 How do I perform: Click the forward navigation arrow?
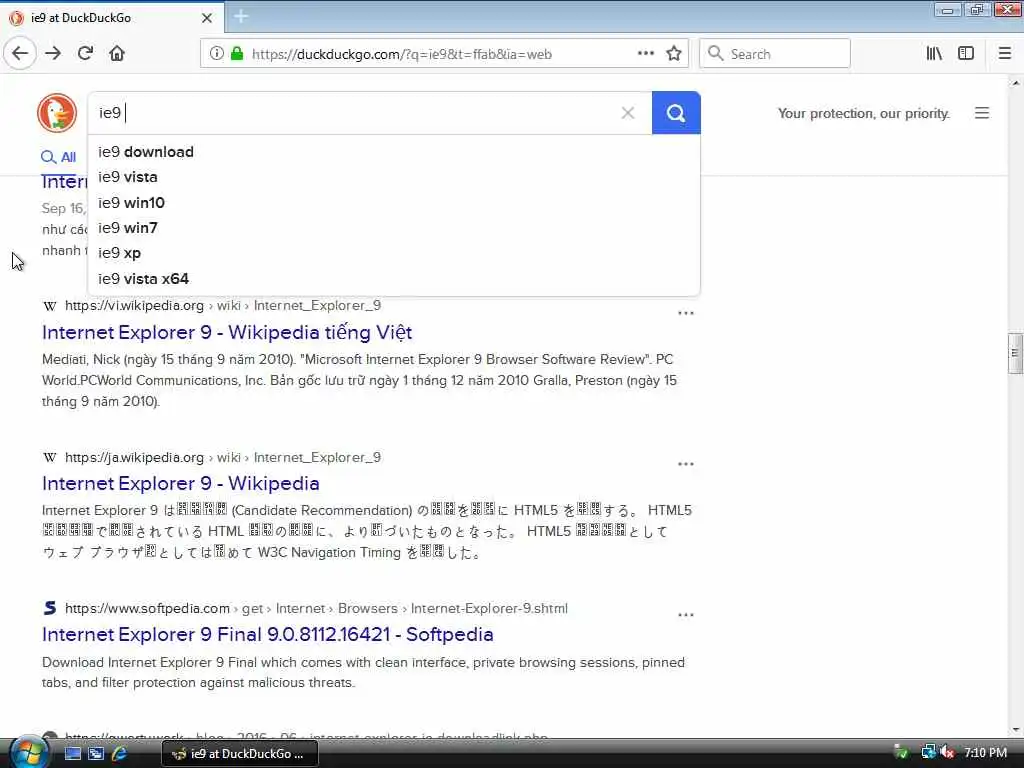[53, 54]
